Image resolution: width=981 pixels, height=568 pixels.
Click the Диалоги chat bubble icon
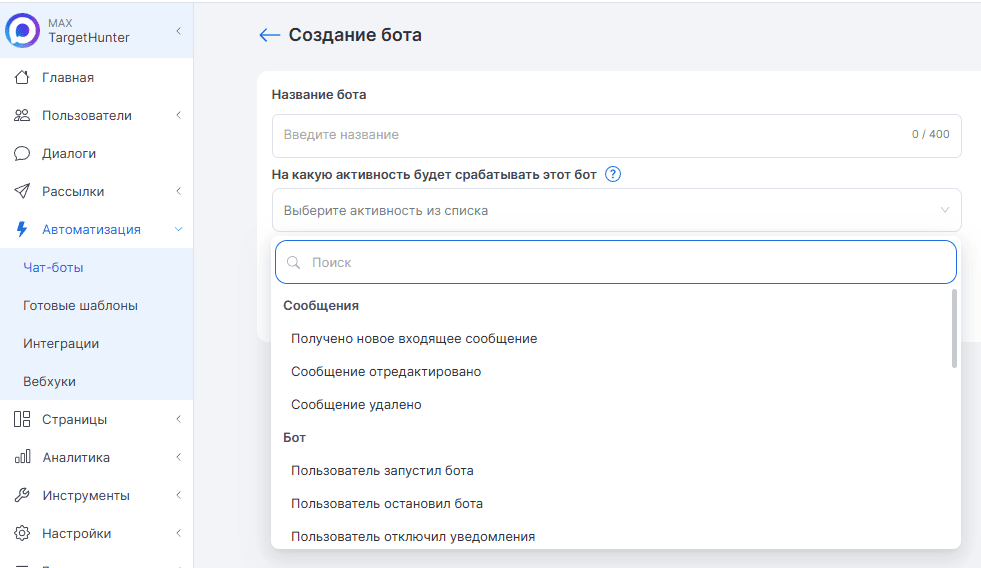click(22, 153)
